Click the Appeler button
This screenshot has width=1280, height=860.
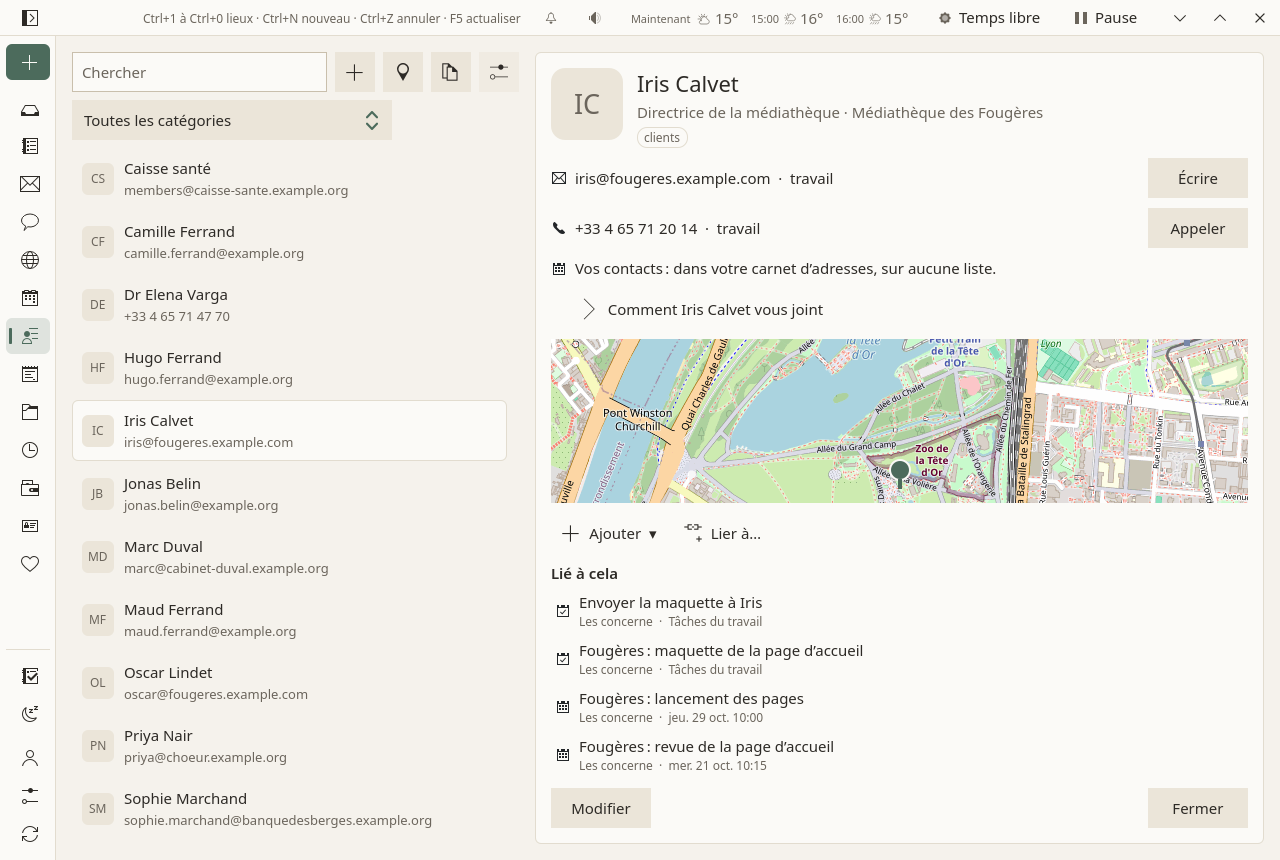[x=1198, y=228]
